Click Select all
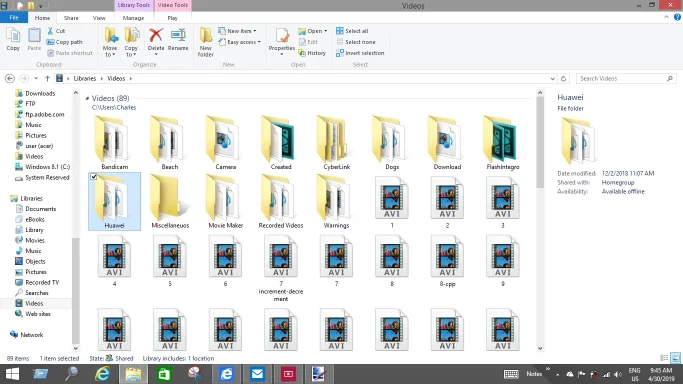 [352, 31]
